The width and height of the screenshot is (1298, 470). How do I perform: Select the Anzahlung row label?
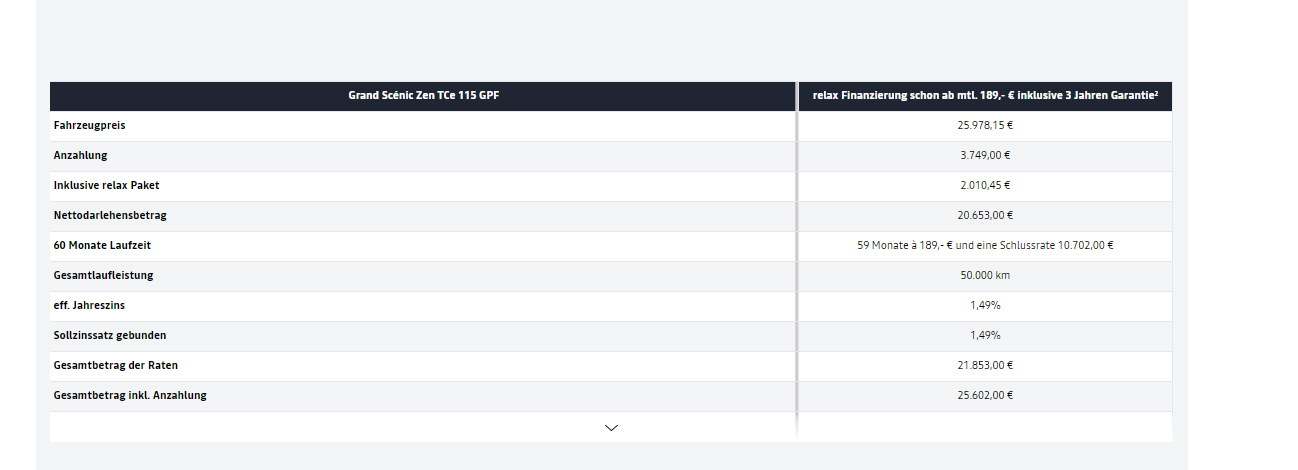(80, 156)
